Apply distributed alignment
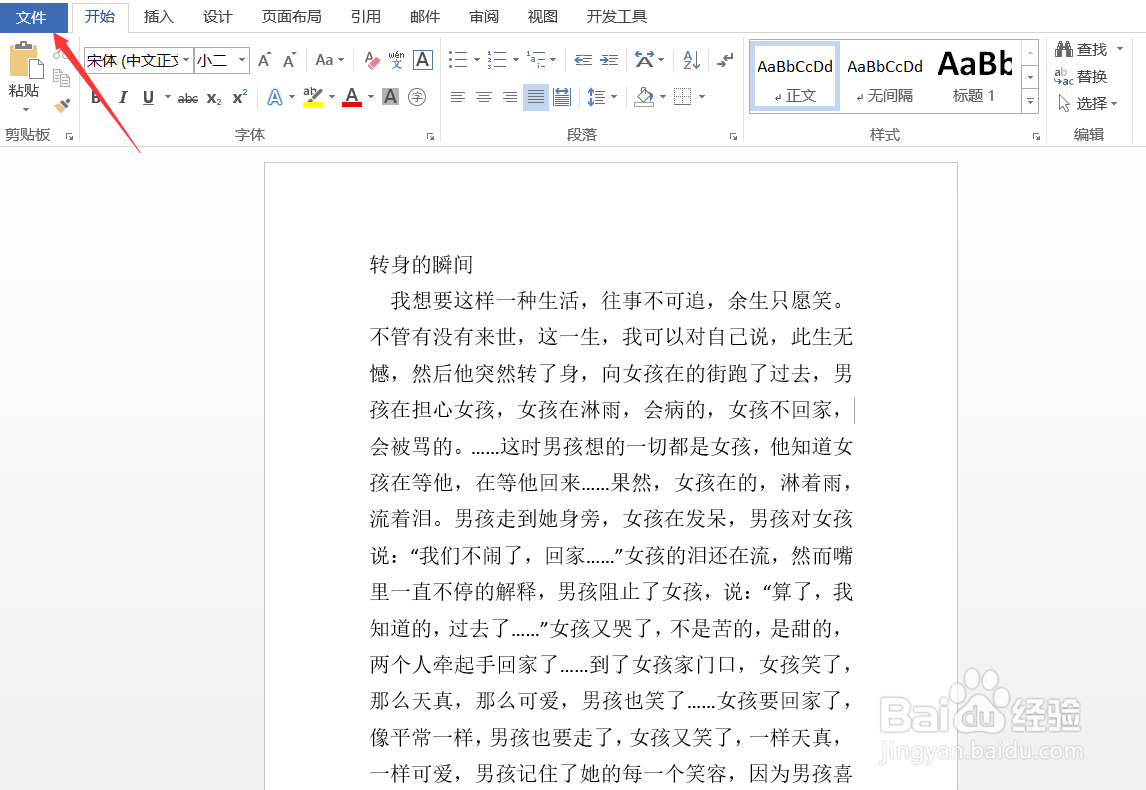This screenshot has height=790, width=1146. [x=562, y=96]
